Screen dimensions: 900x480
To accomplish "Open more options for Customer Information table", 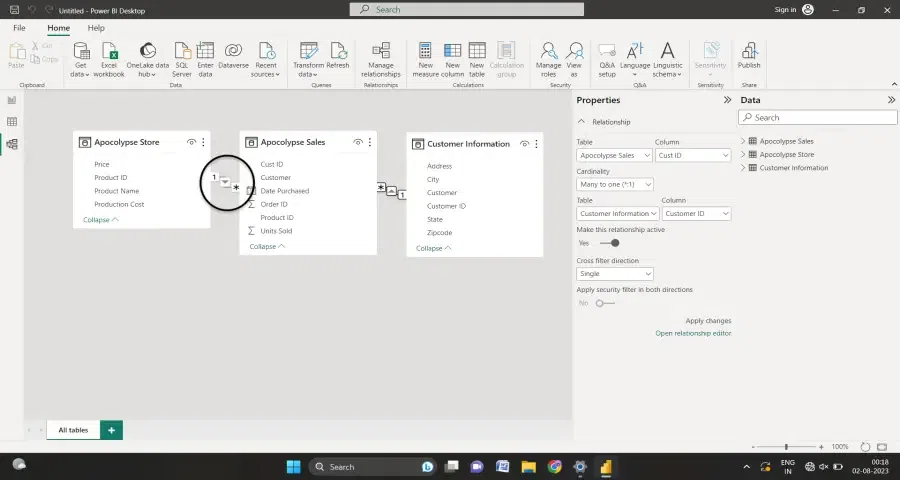I will tap(536, 144).
